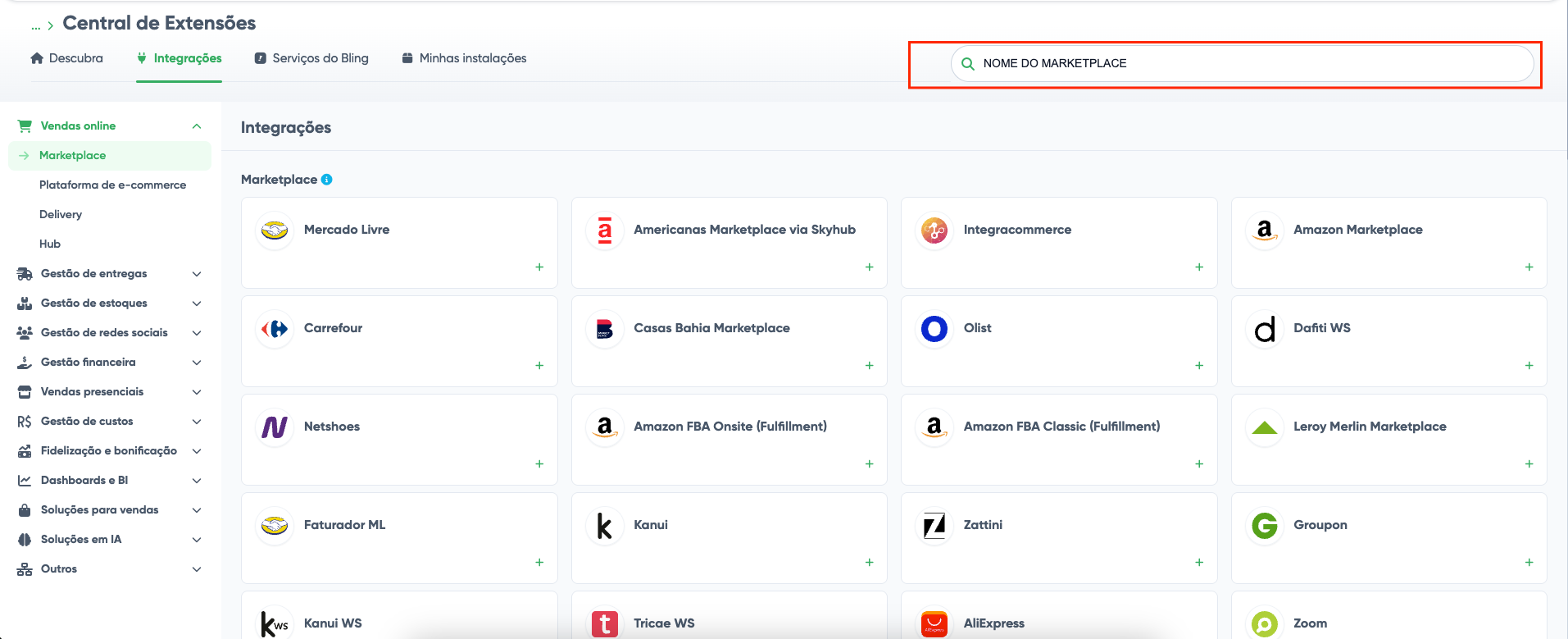Open Plataforma de e-commerce sidebar item
Viewport: 1568px width, 639px height.
click(112, 185)
